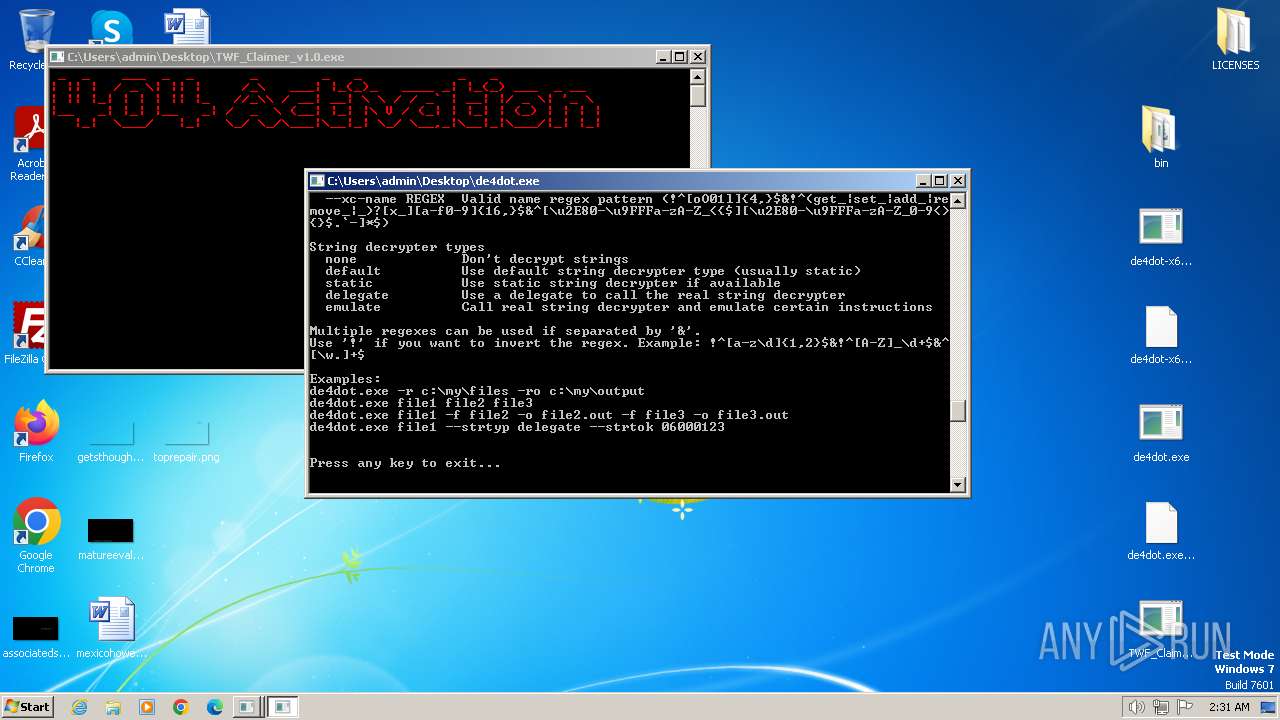This screenshot has width=1280, height=720.
Task: Click the 'String decrypter types' heading
Action: [x=397, y=247]
